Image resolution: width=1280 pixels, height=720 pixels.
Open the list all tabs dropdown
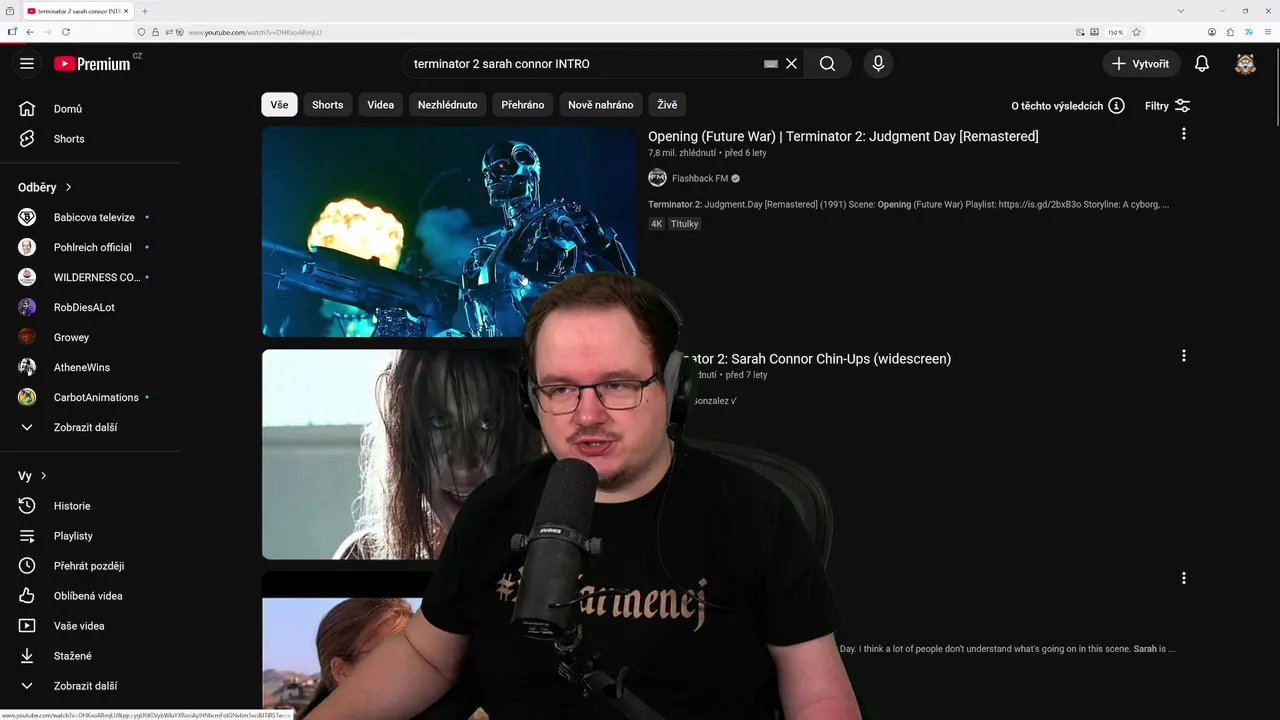(x=1181, y=11)
